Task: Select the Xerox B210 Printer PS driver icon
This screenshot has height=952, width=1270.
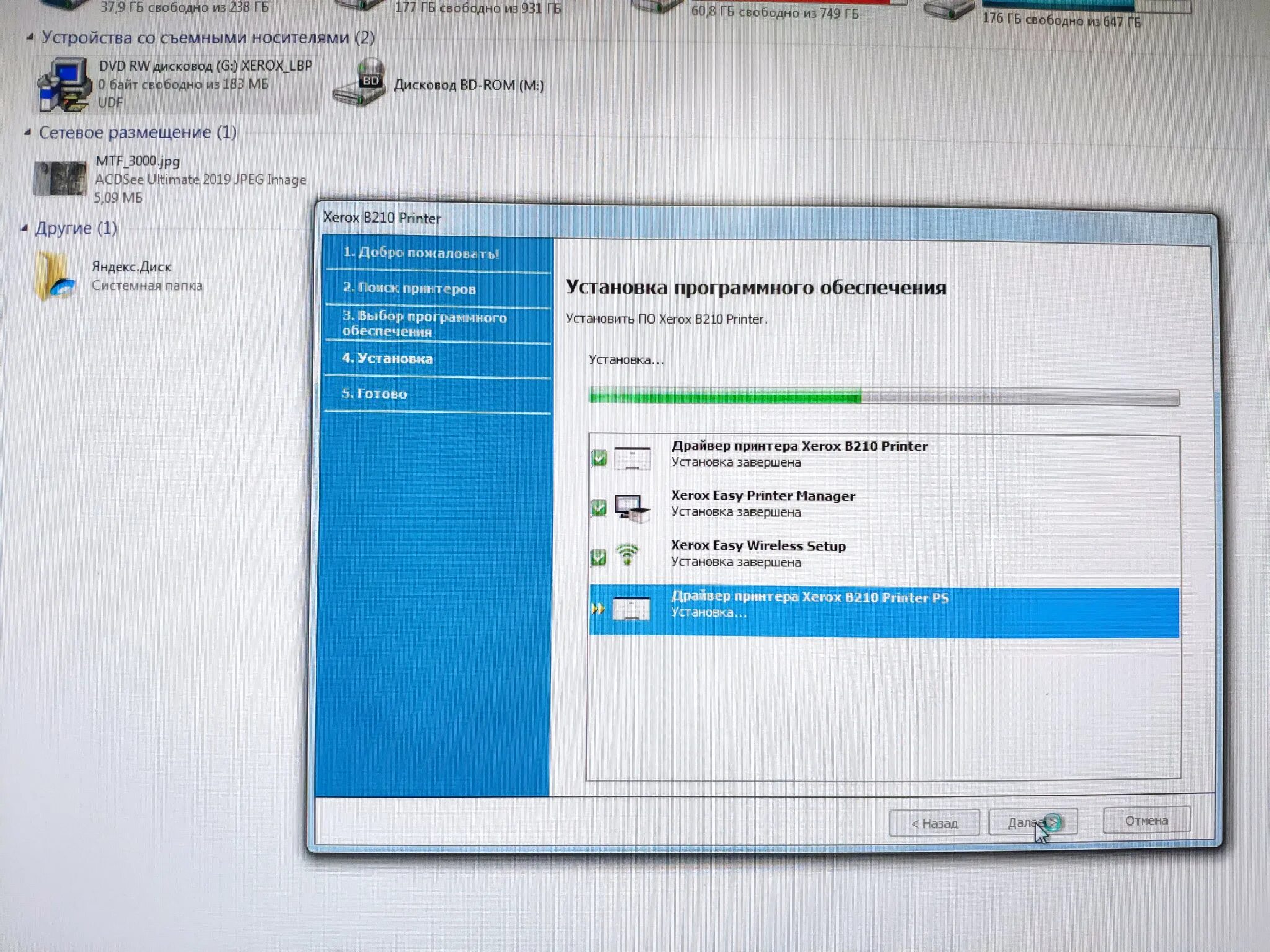Action: pos(631,609)
